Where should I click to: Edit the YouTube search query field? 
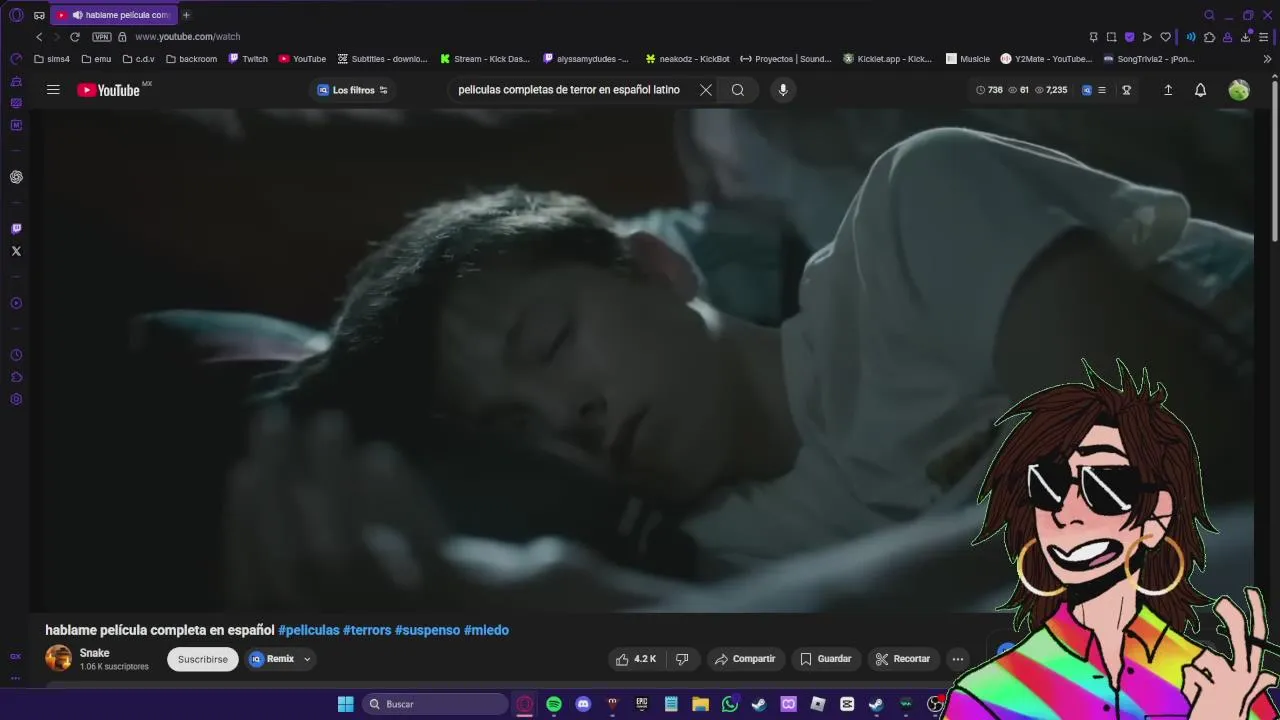[x=569, y=90]
